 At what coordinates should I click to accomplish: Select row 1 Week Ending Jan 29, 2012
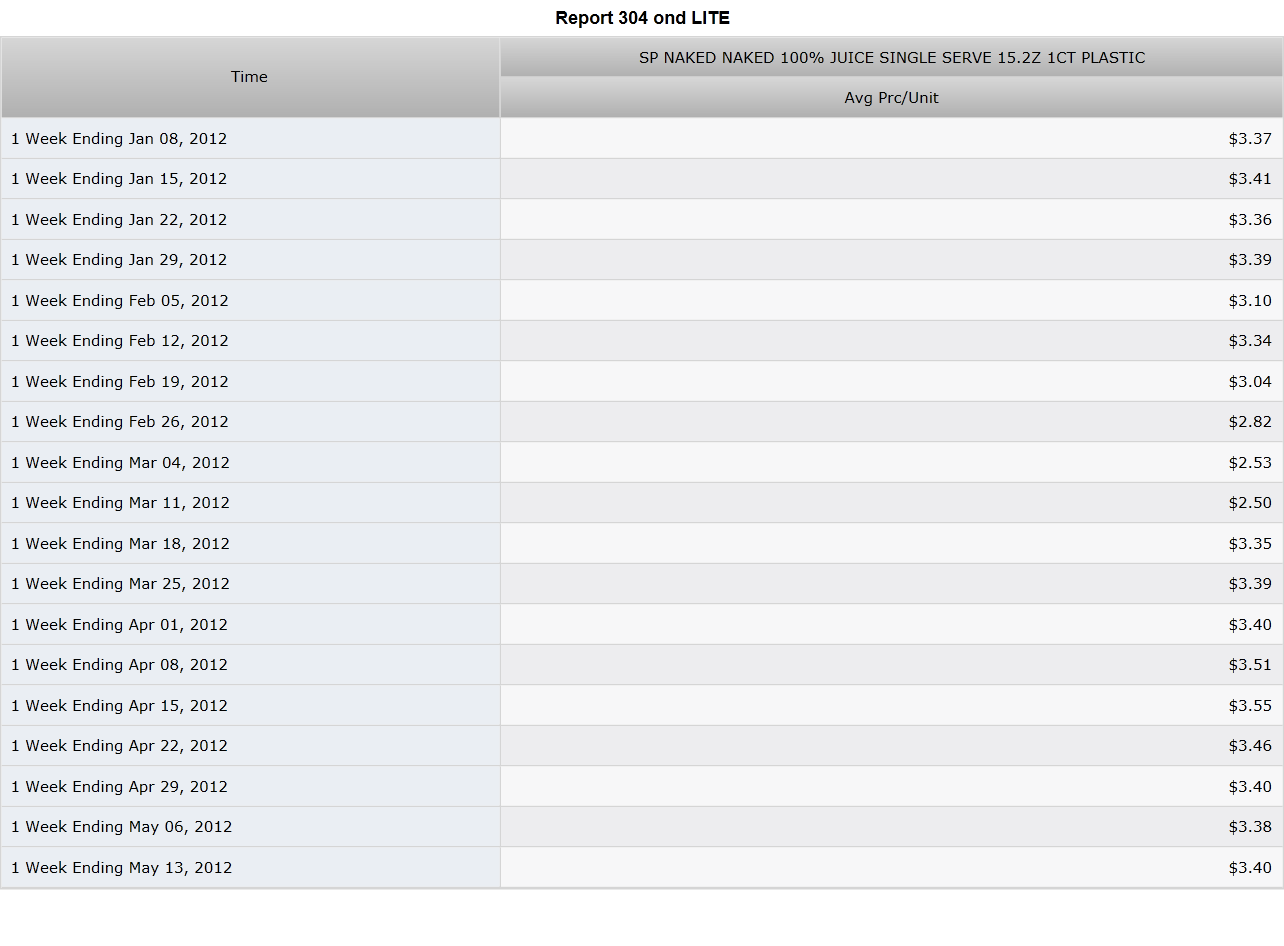pos(642,260)
